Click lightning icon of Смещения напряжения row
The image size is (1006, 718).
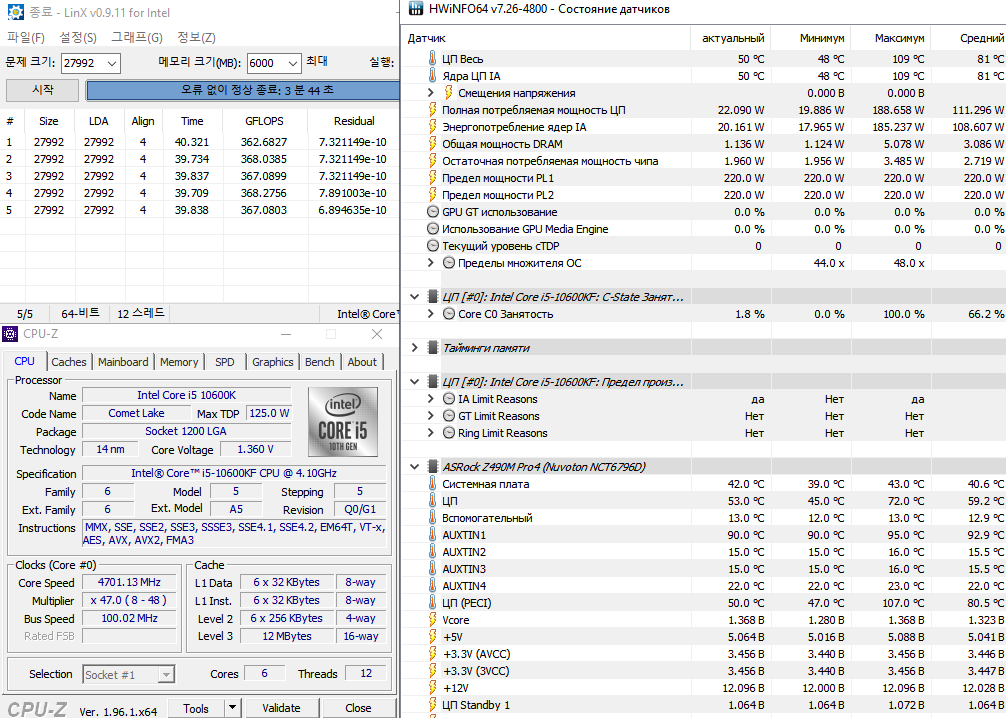(448, 93)
